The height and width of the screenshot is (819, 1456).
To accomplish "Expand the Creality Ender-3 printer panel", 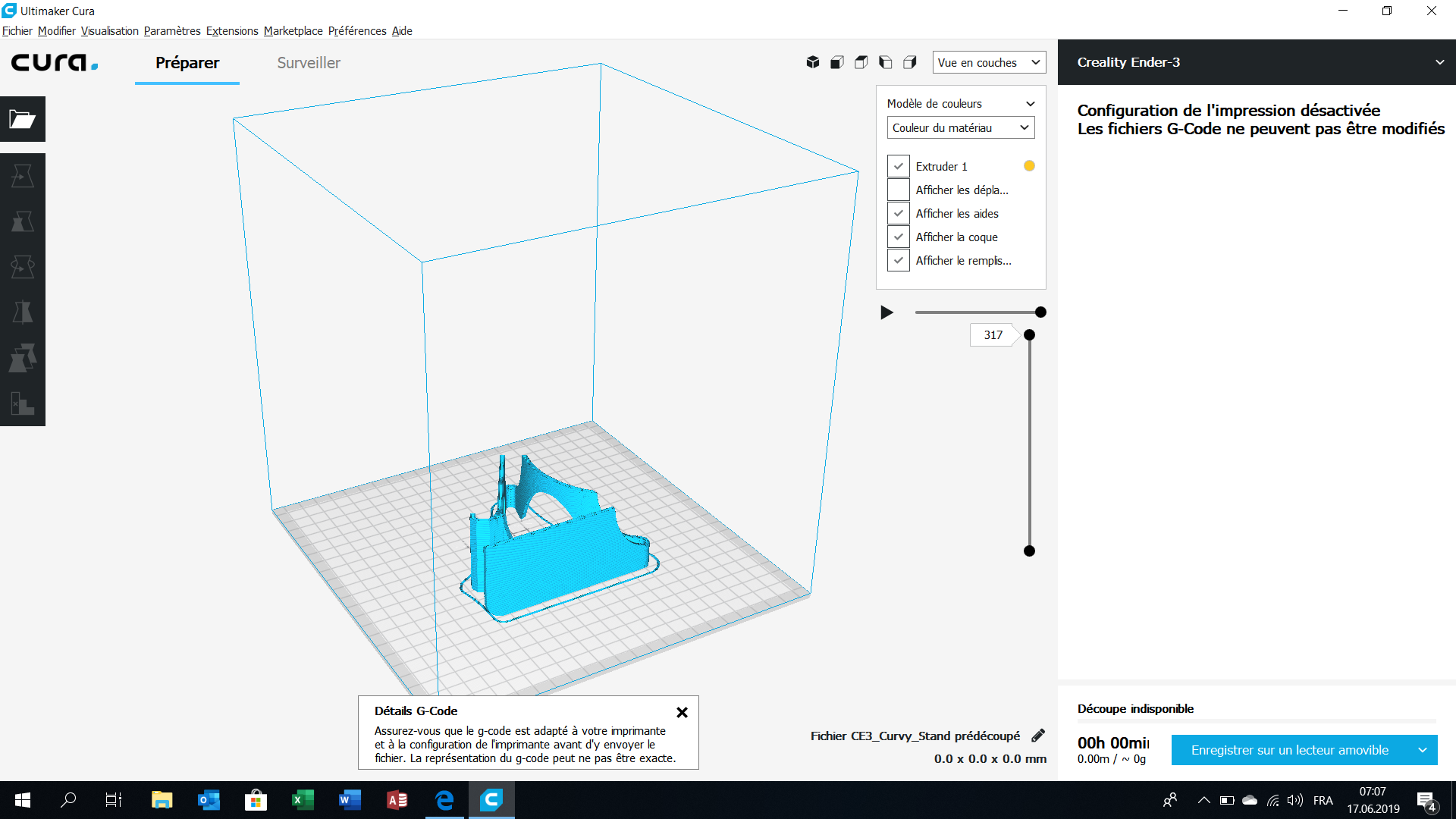I will (x=1439, y=62).
